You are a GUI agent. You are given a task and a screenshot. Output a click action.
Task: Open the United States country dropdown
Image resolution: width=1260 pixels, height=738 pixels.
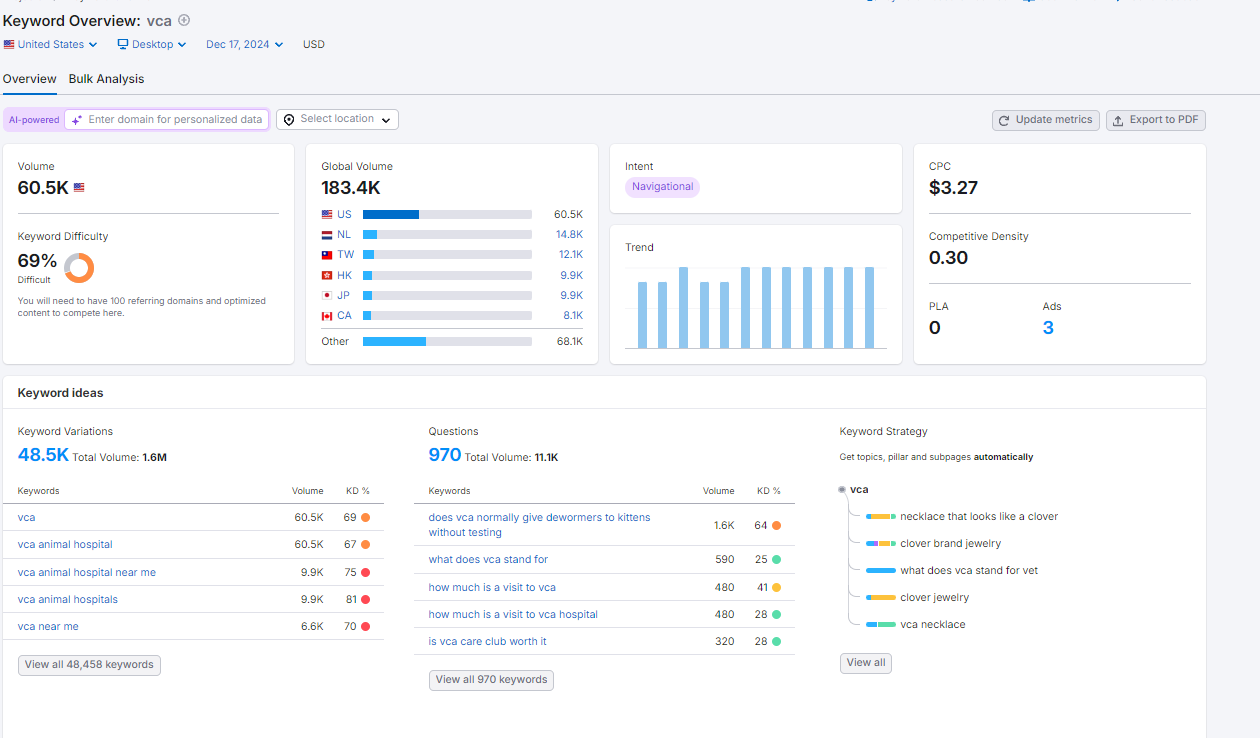(x=50, y=44)
